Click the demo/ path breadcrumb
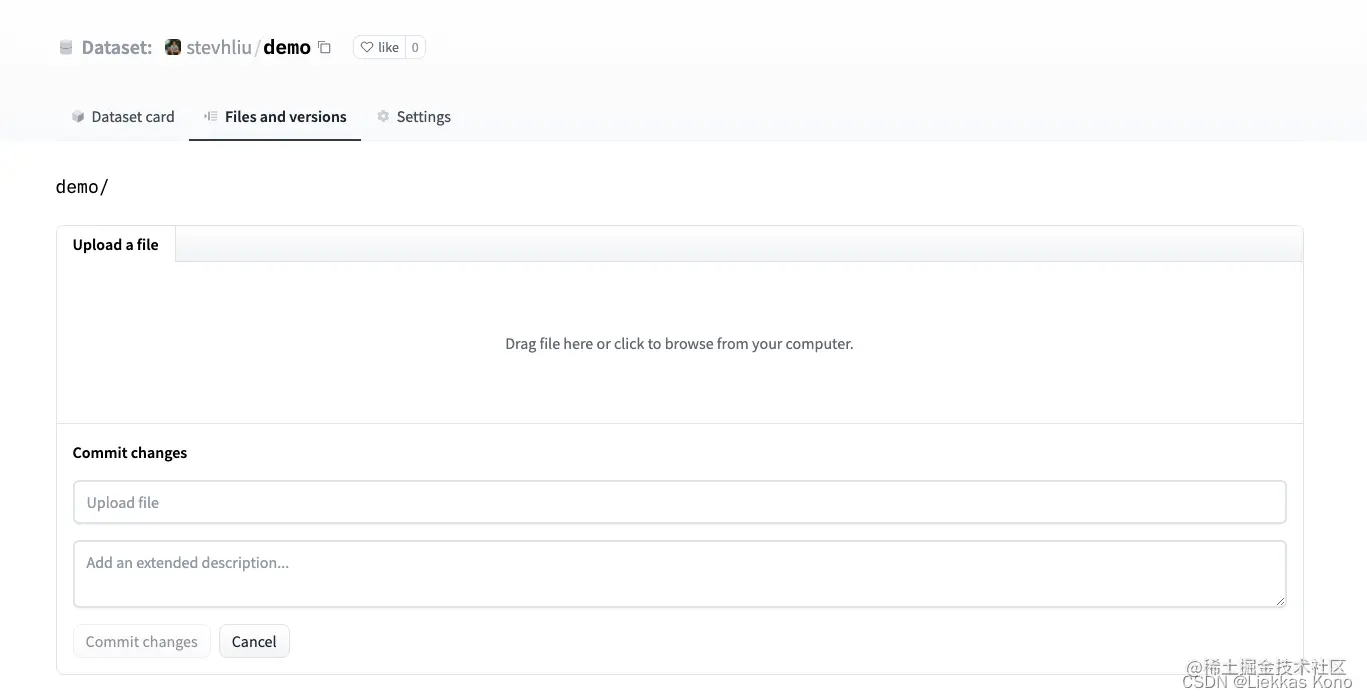Viewport: 1367px width, 698px height. pos(82,187)
